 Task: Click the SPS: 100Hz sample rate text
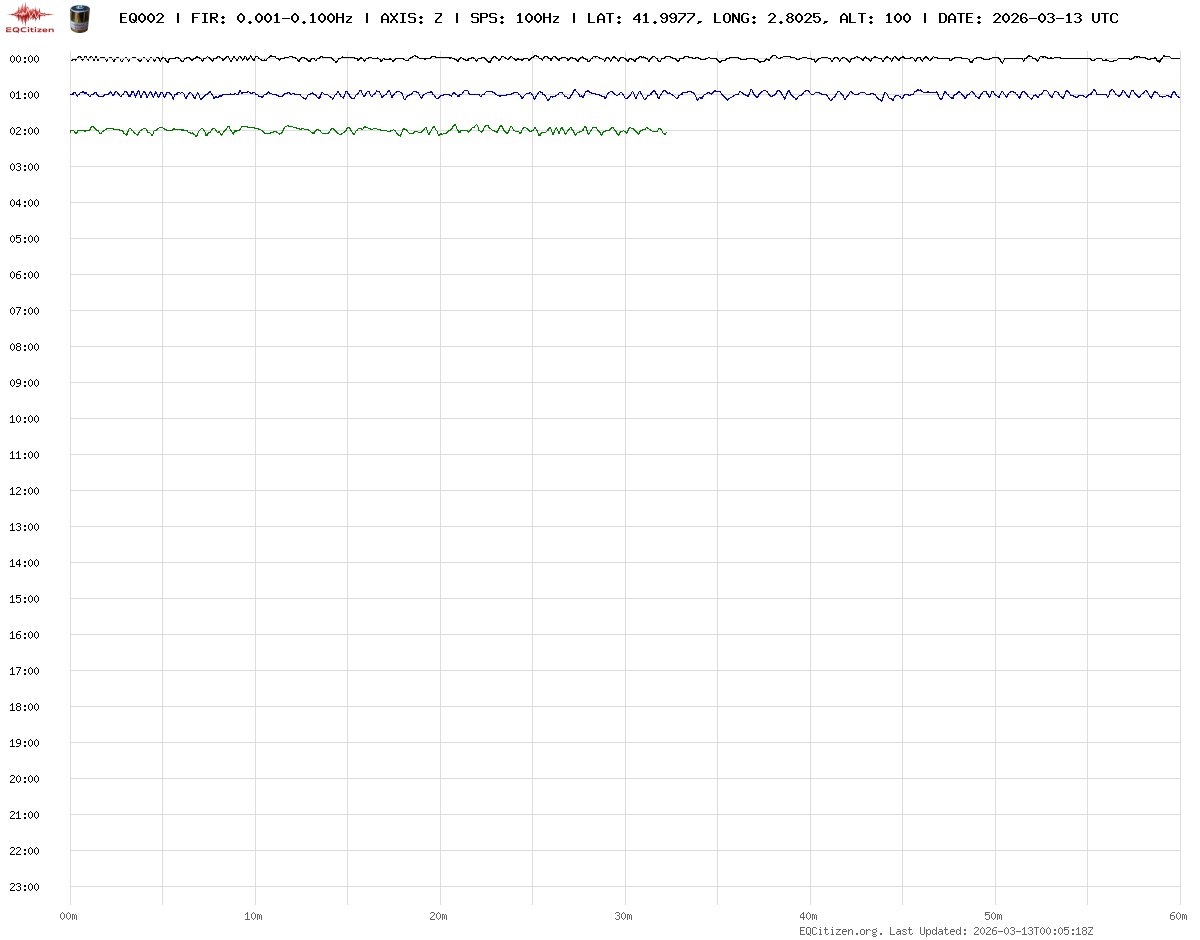[x=514, y=19]
